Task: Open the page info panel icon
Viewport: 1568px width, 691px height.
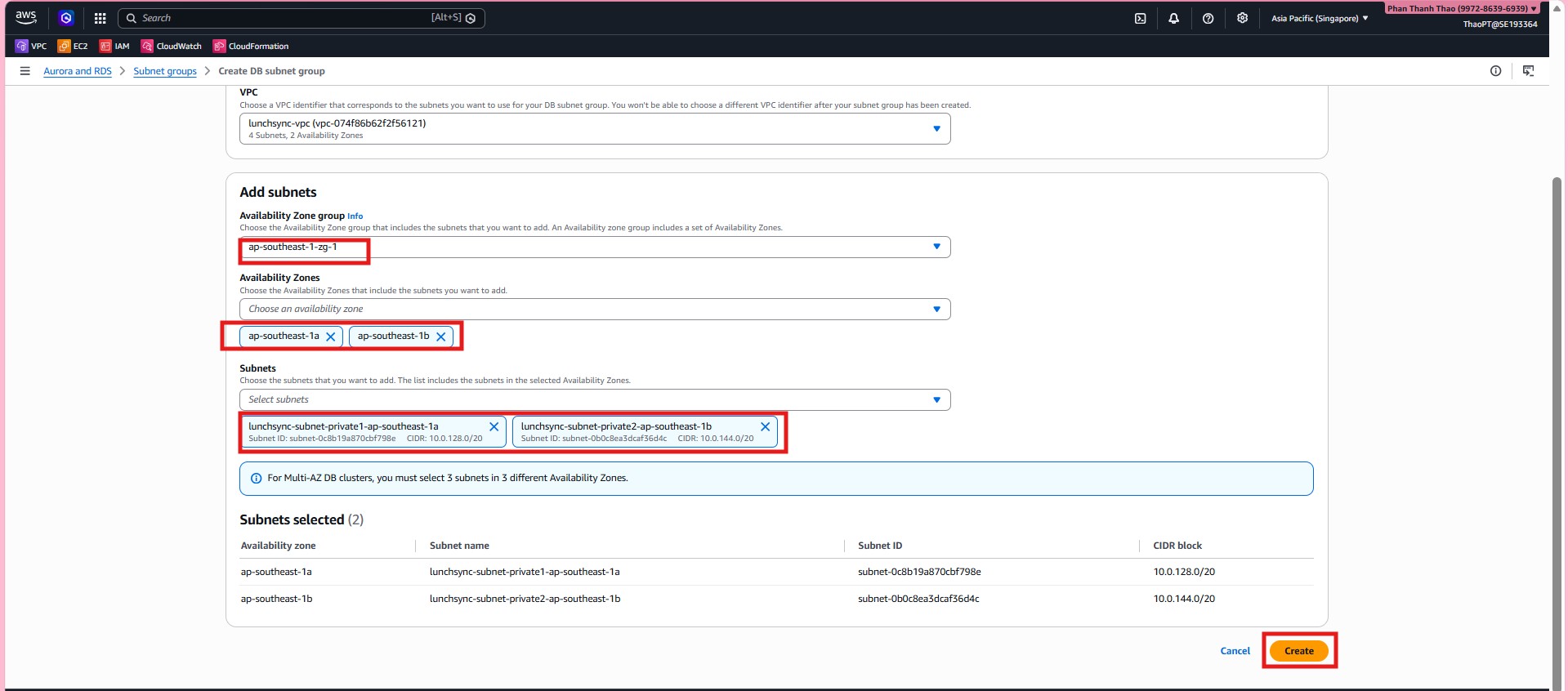Action: point(1495,71)
